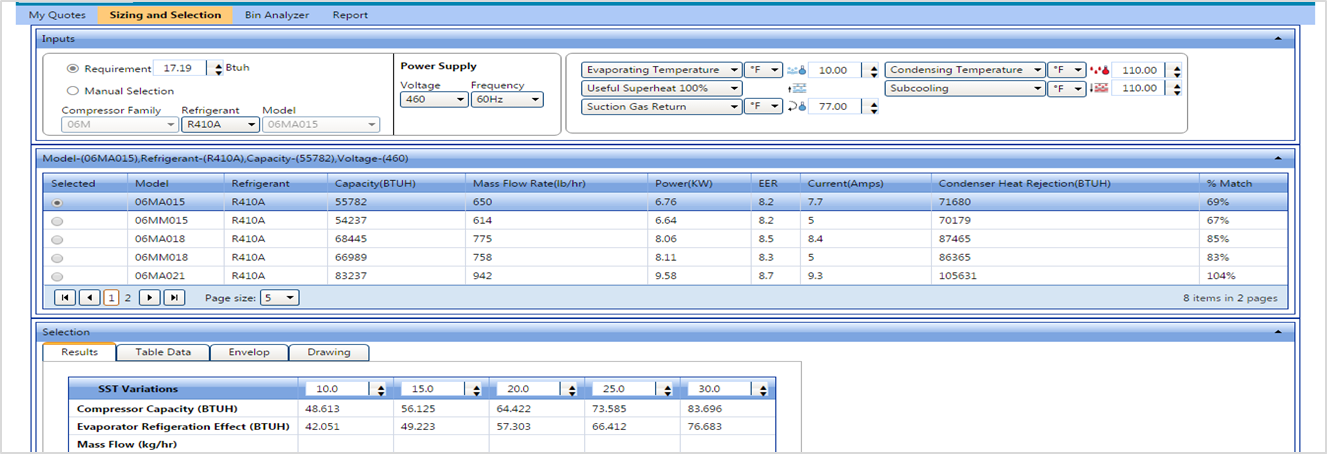
Task: Adjust the subcooling 110.00 spinner
Action: click(1177, 88)
